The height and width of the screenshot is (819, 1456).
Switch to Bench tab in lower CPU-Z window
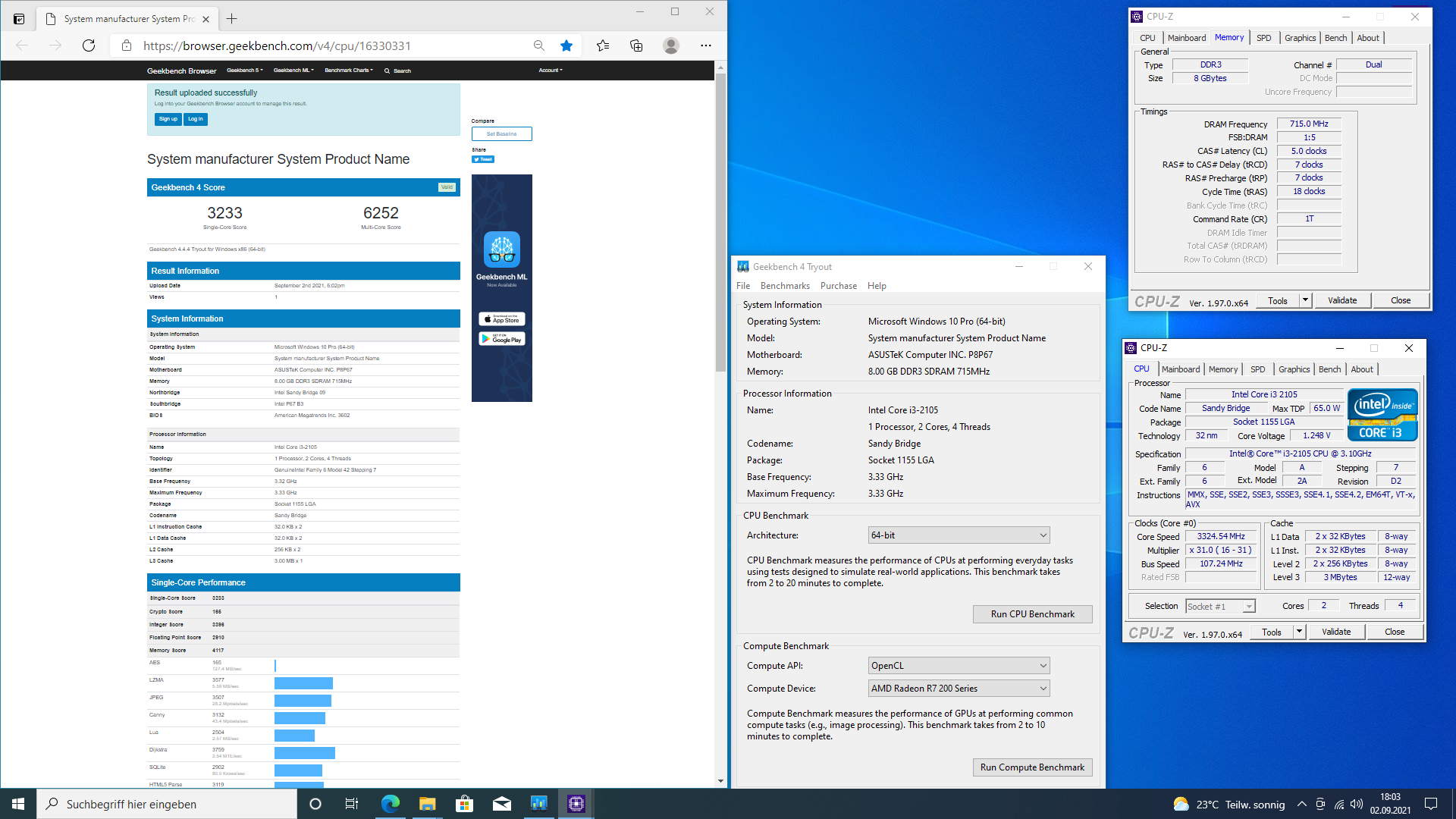[x=1329, y=369]
